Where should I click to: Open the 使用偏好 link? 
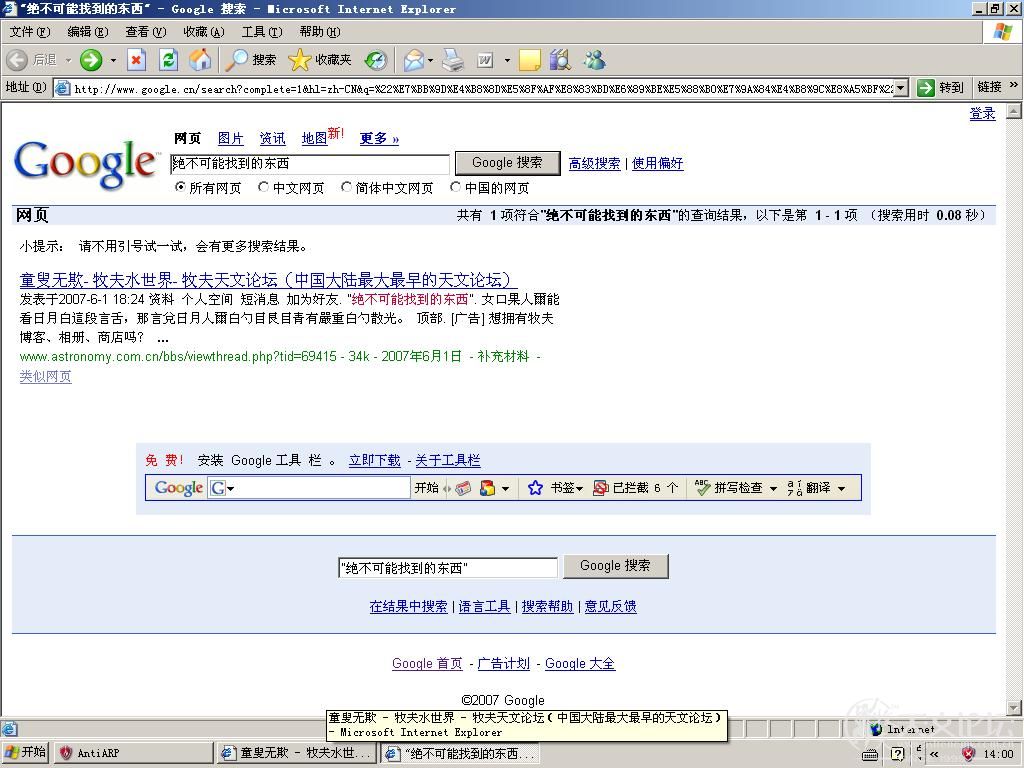pyautogui.click(x=658, y=163)
